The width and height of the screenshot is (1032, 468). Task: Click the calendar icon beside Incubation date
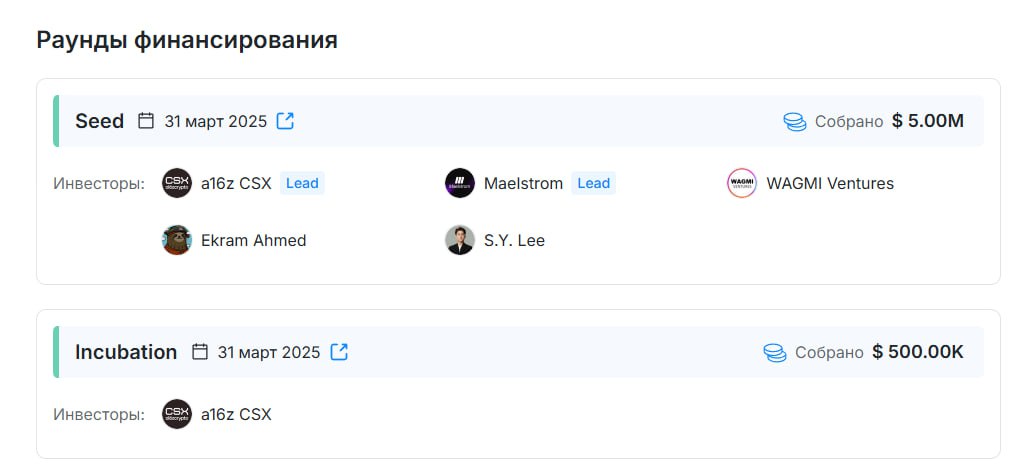[199, 352]
